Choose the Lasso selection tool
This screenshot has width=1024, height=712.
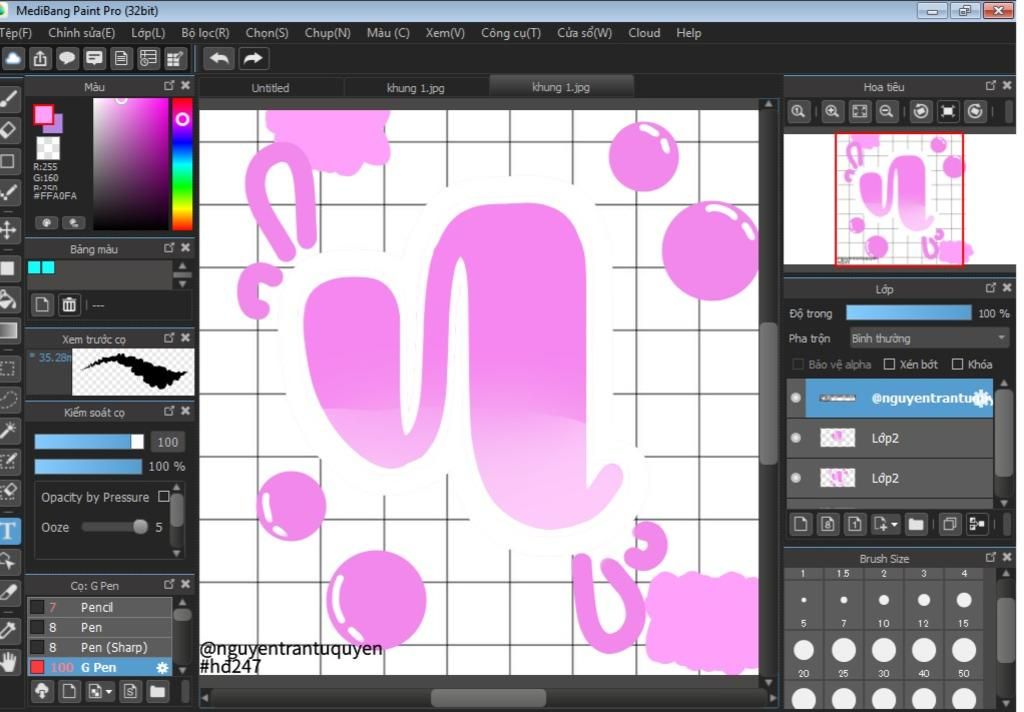tap(8, 399)
